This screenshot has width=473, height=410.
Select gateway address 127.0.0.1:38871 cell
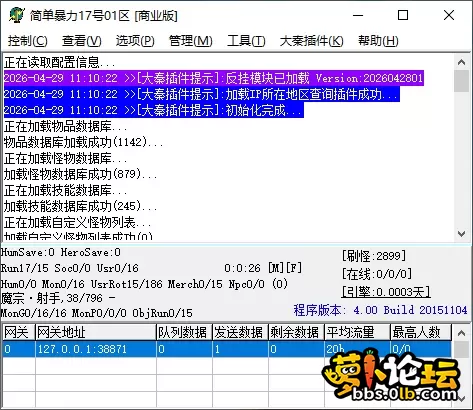pyautogui.click(x=96, y=349)
